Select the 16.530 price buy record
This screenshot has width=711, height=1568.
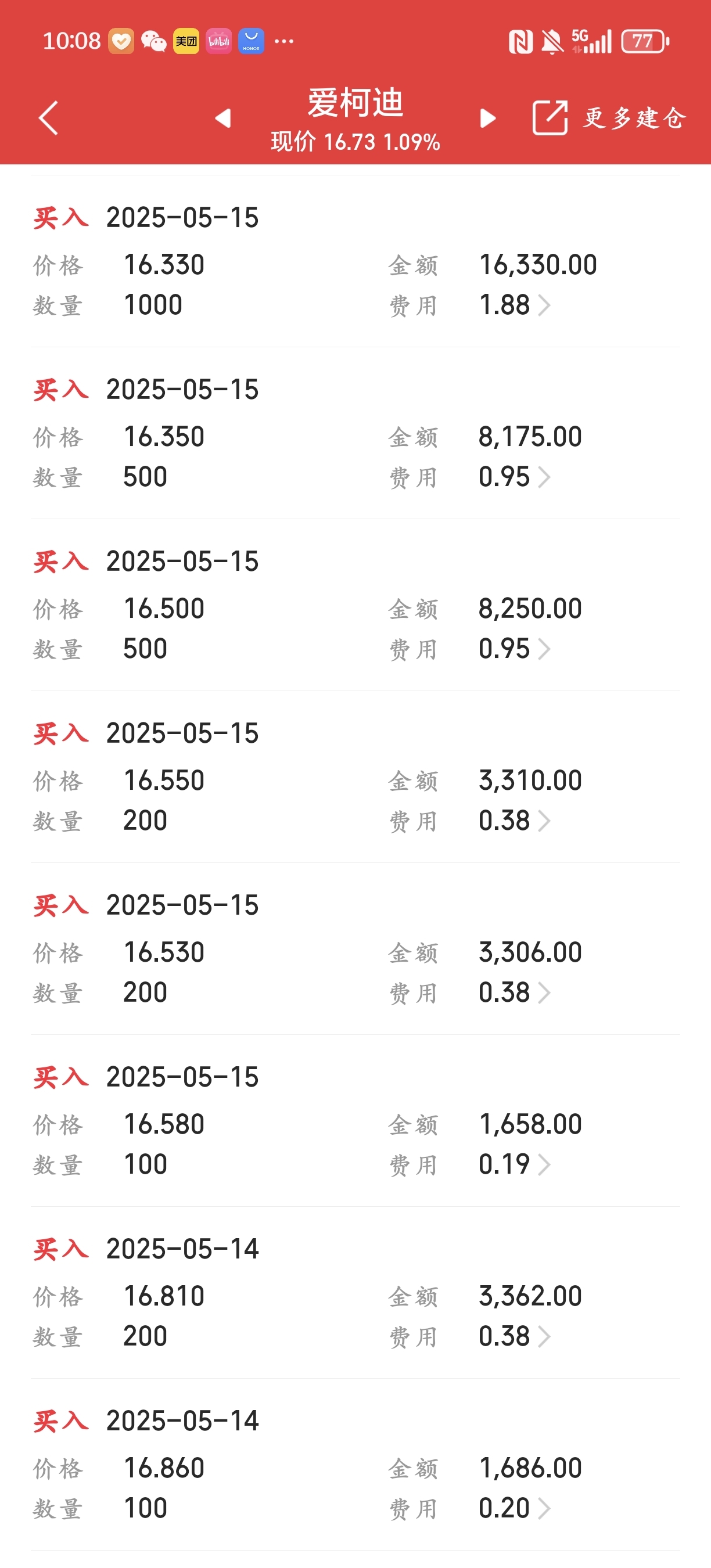[x=355, y=948]
